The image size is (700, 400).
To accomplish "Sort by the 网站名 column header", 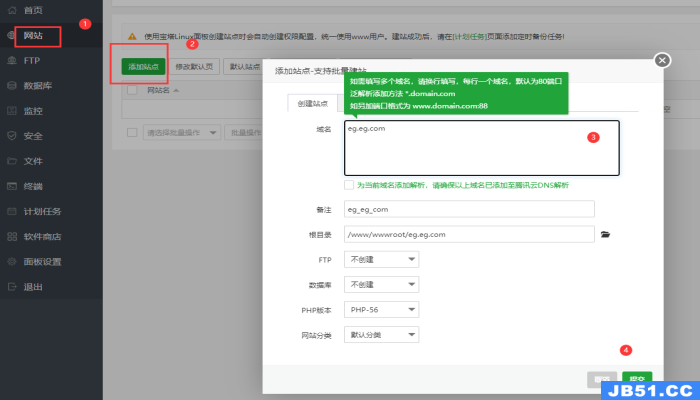I will (163, 90).
